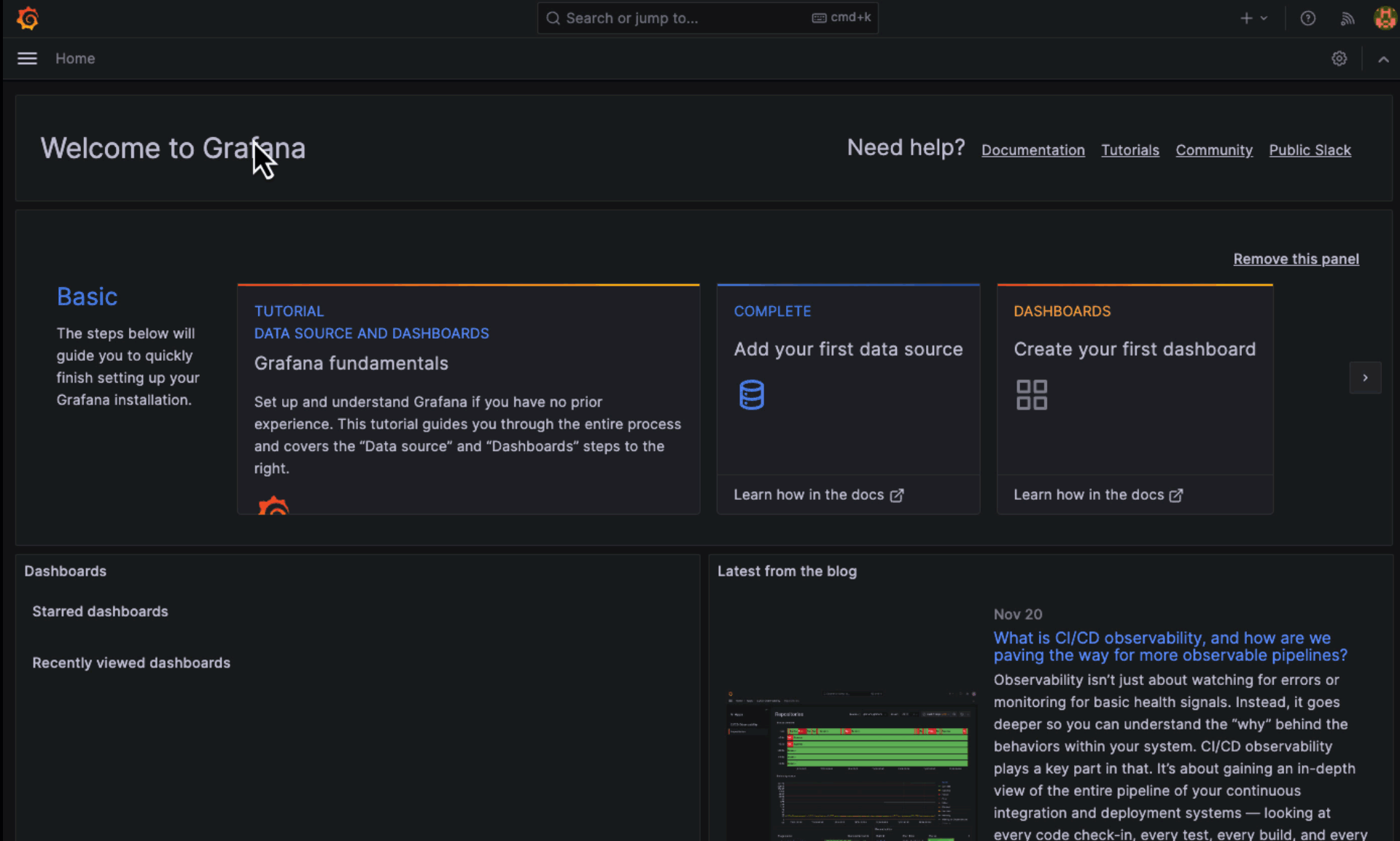
Task: Click the Home breadcrumb
Action: tap(75, 58)
